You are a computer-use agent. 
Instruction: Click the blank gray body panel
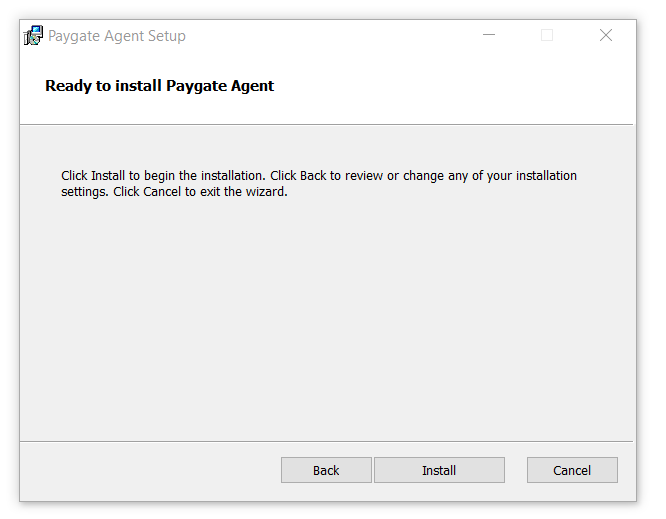coord(326,319)
